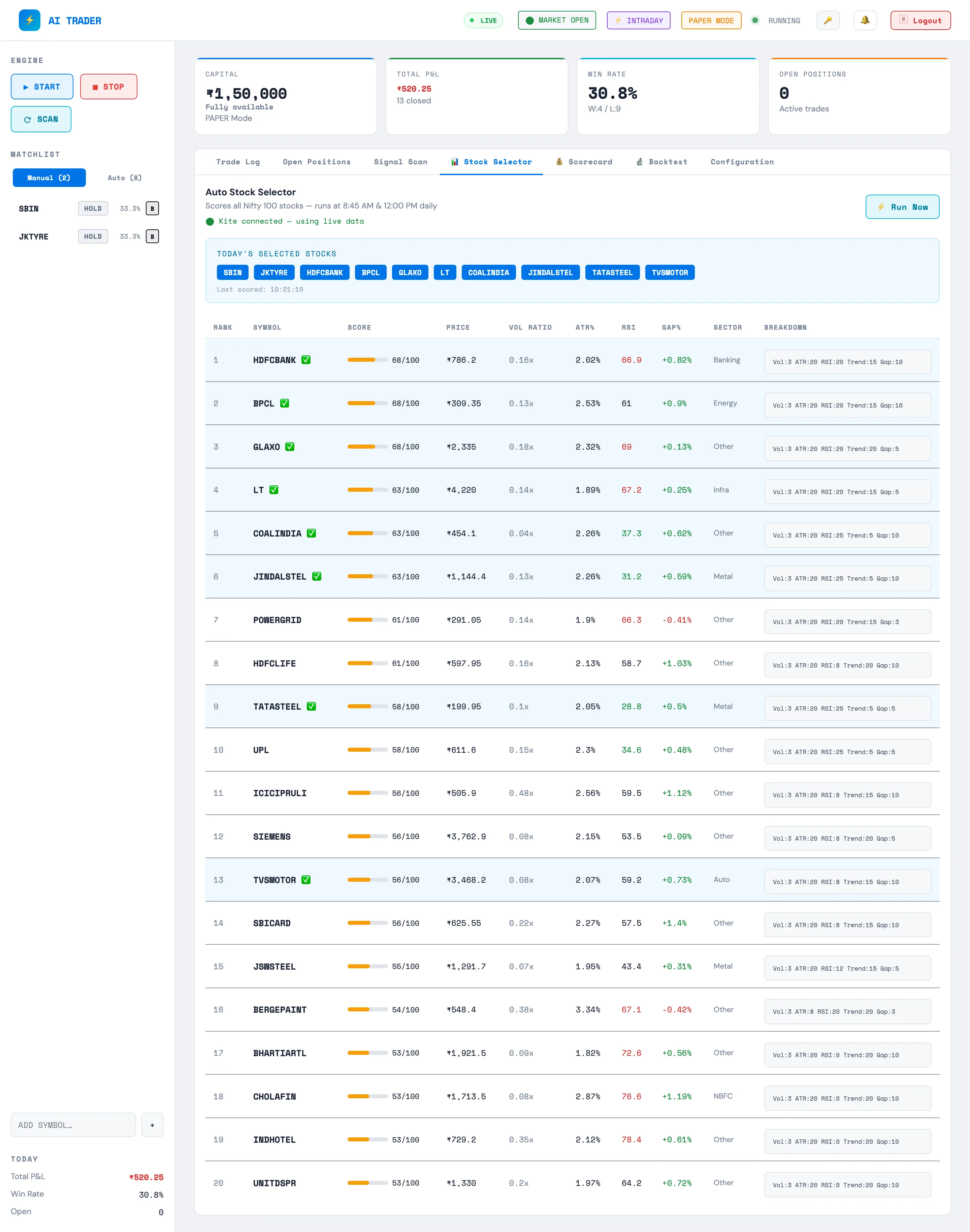Focus the Add Symbol input field
This screenshot has height=1232, width=970.
[73, 1125]
